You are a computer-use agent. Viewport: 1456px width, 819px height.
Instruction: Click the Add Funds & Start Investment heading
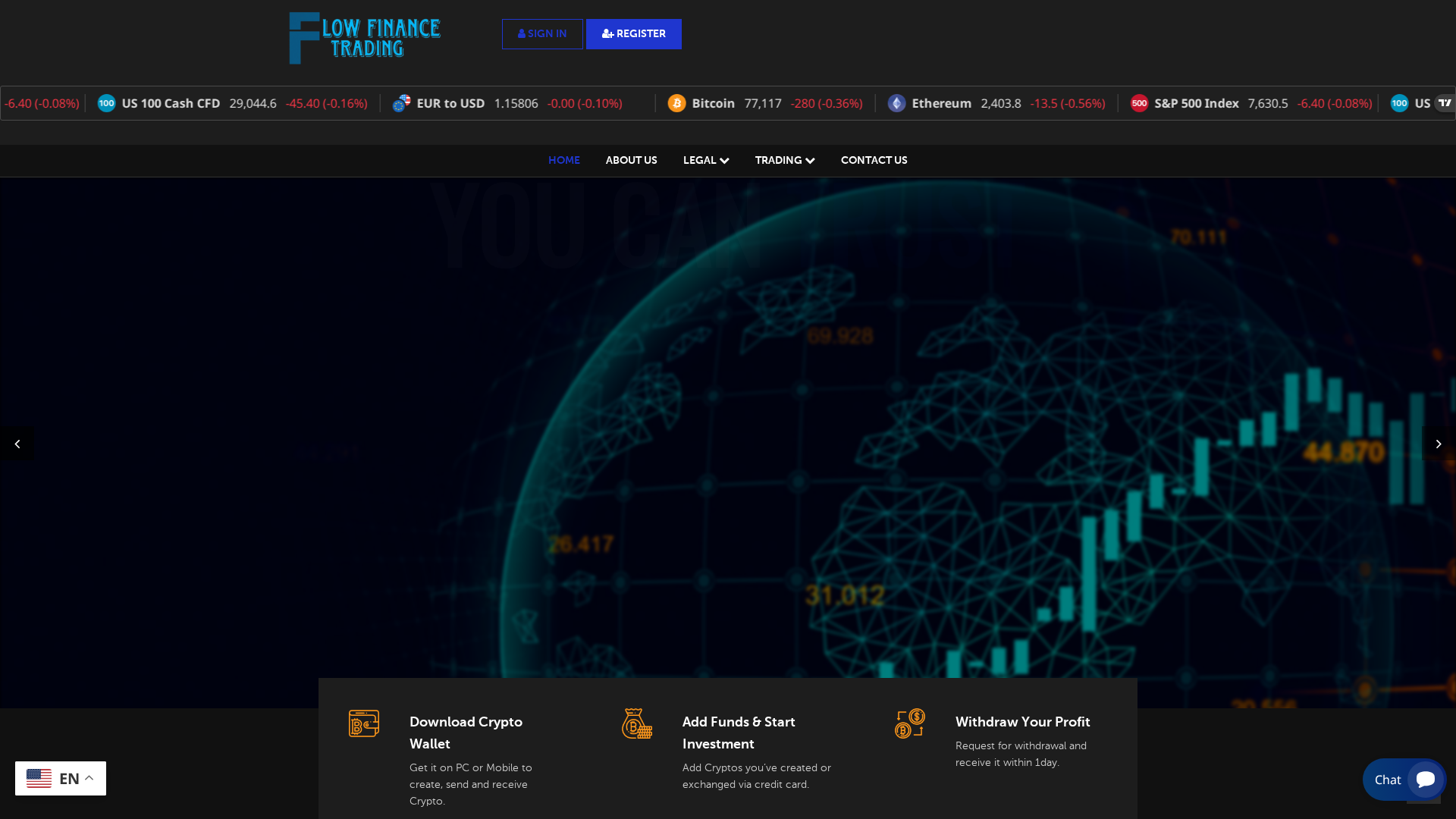[739, 733]
